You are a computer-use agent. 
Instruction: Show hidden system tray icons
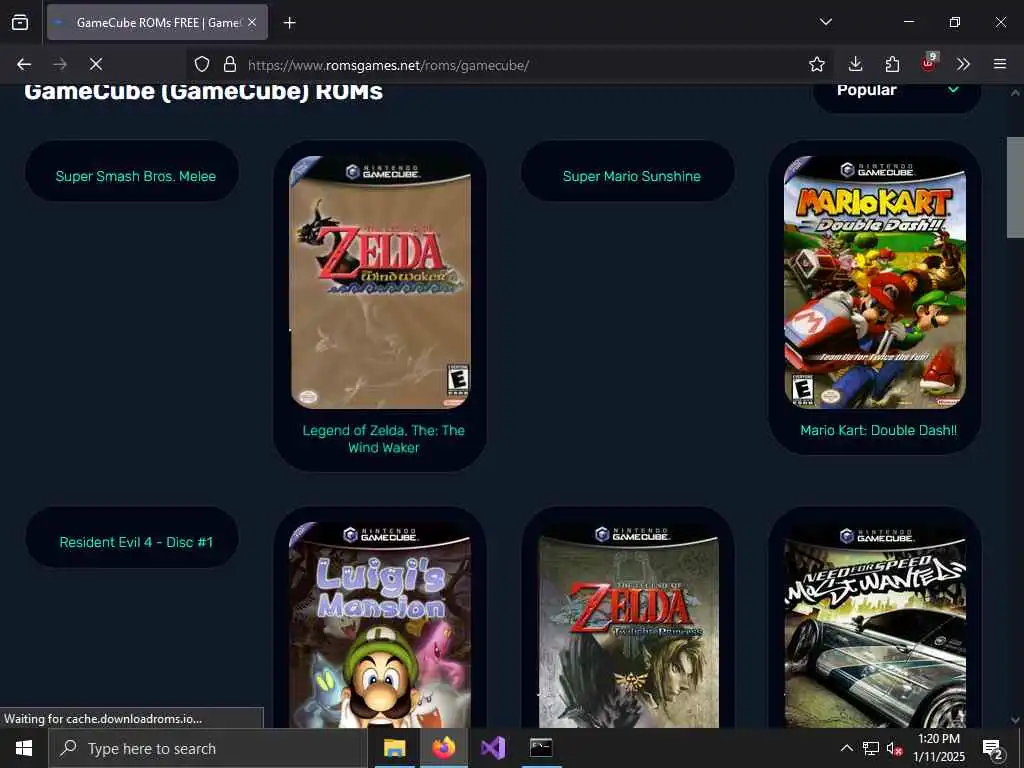coord(846,748)
